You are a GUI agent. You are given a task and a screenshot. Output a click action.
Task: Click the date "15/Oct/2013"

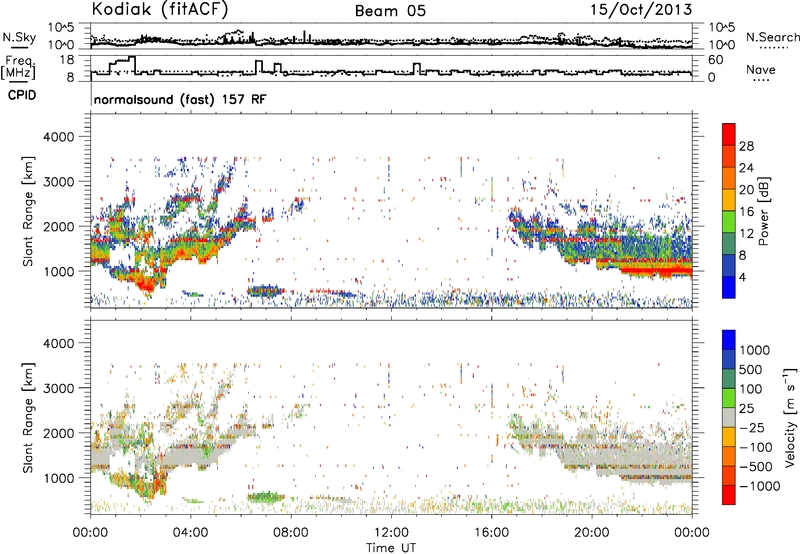641,10
